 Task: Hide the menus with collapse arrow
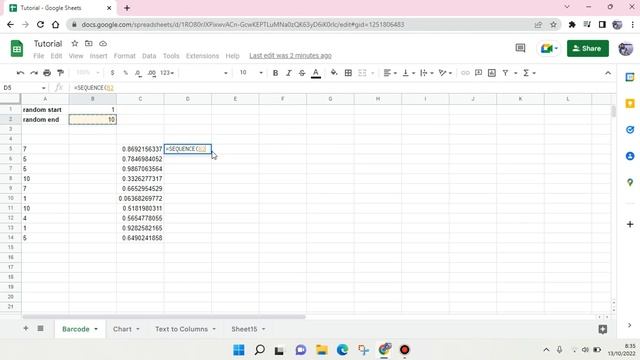click(608, 73)
